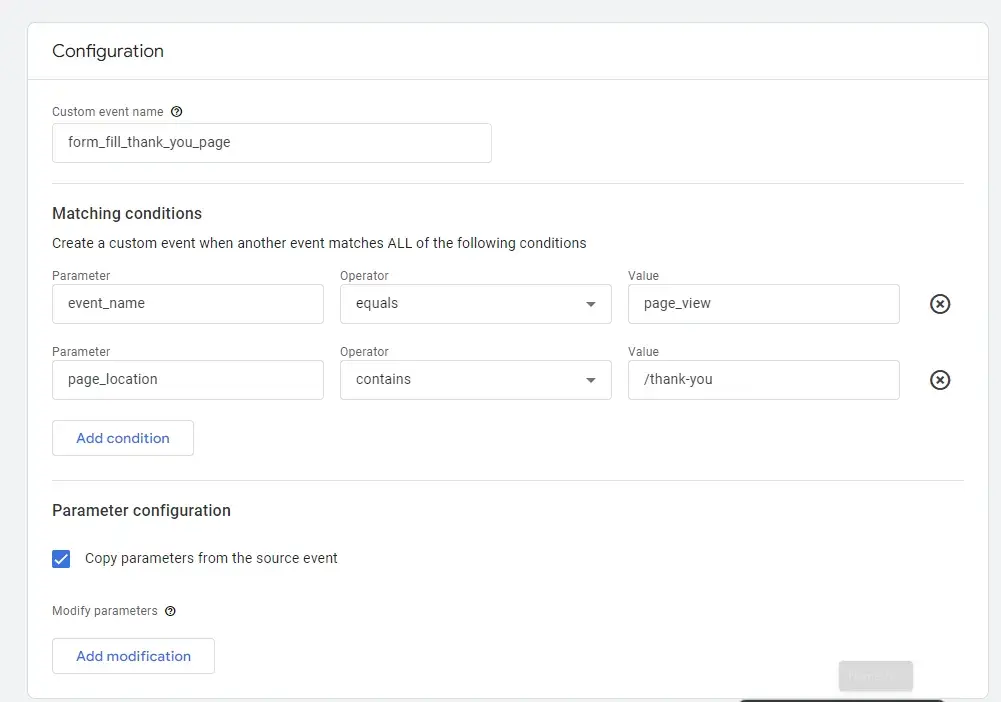Click help icon next to Modify parameters
Screen dimensions: 1001x702
(170, 611)
